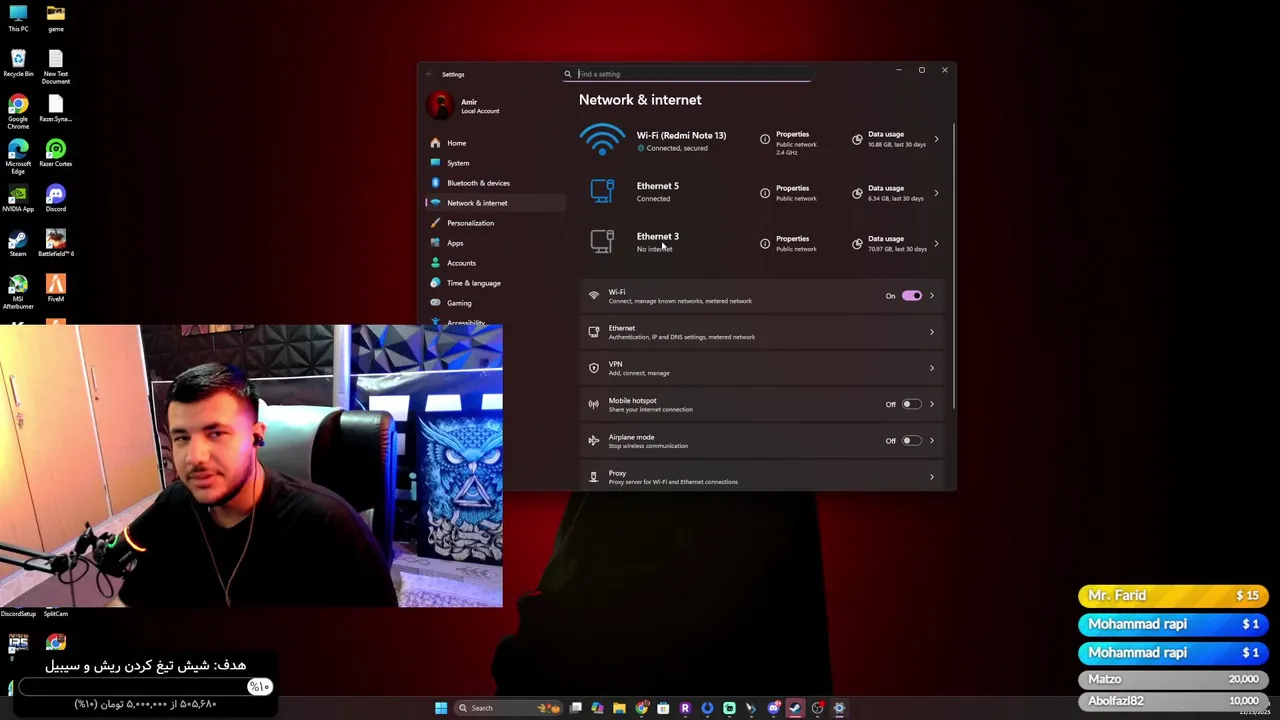
Task: Expand the Airplane mode row chevron
Action: (x=932, y=441)
